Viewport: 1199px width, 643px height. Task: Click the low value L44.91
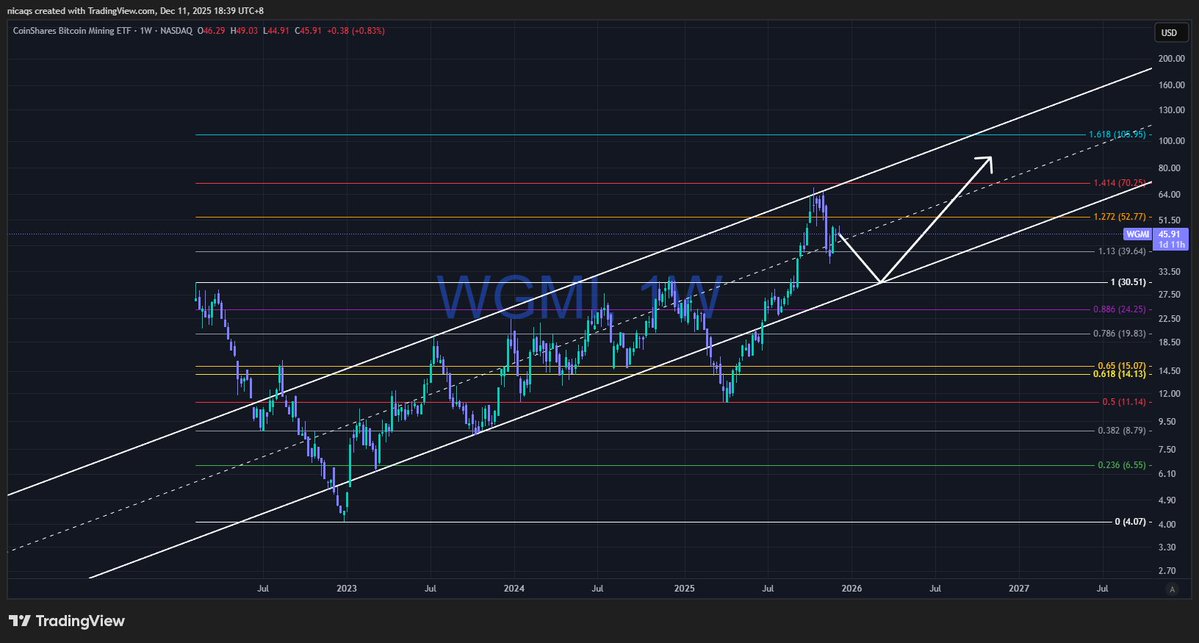click(276, 31)
